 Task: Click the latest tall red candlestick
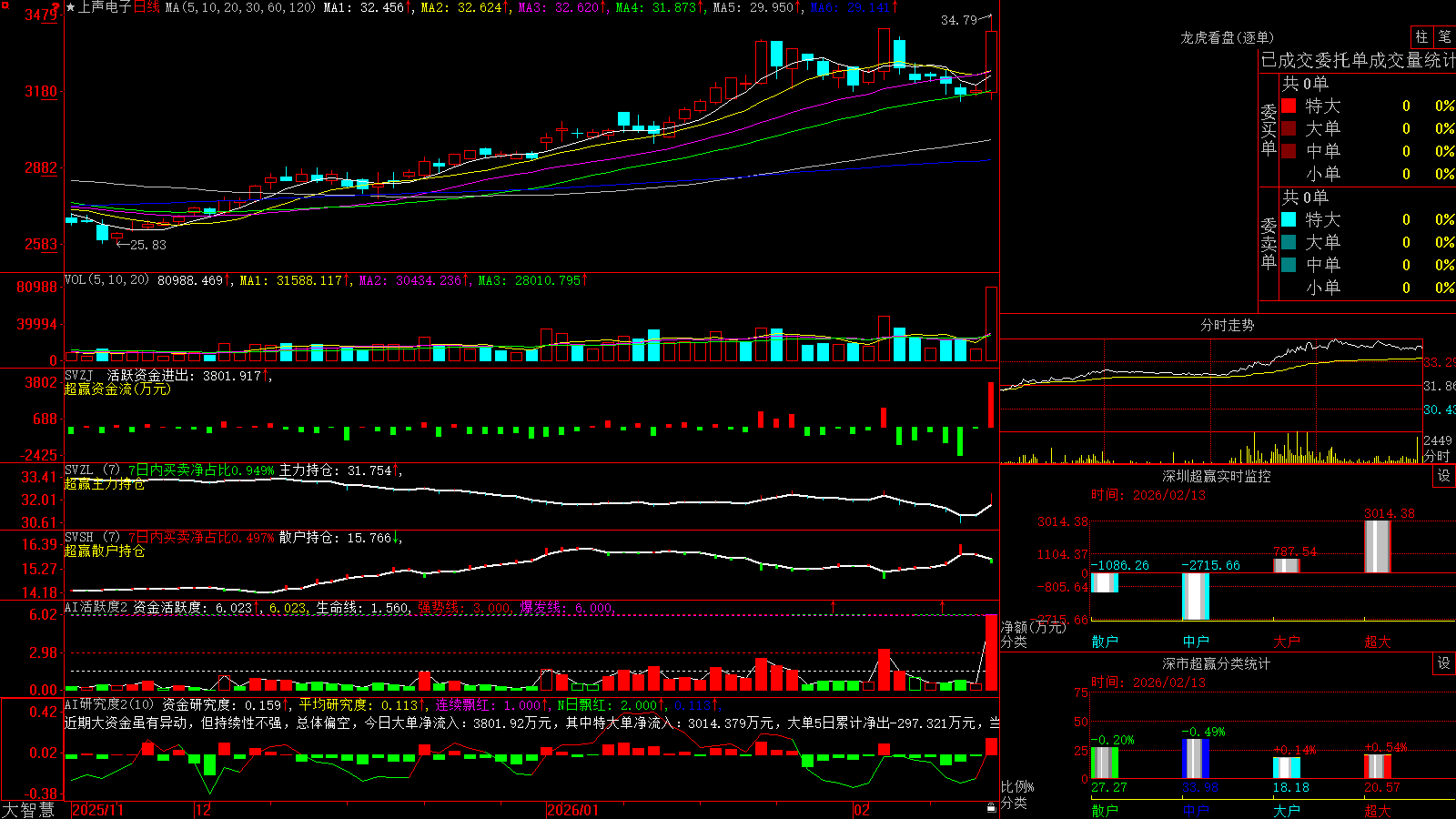click(991, 61)
